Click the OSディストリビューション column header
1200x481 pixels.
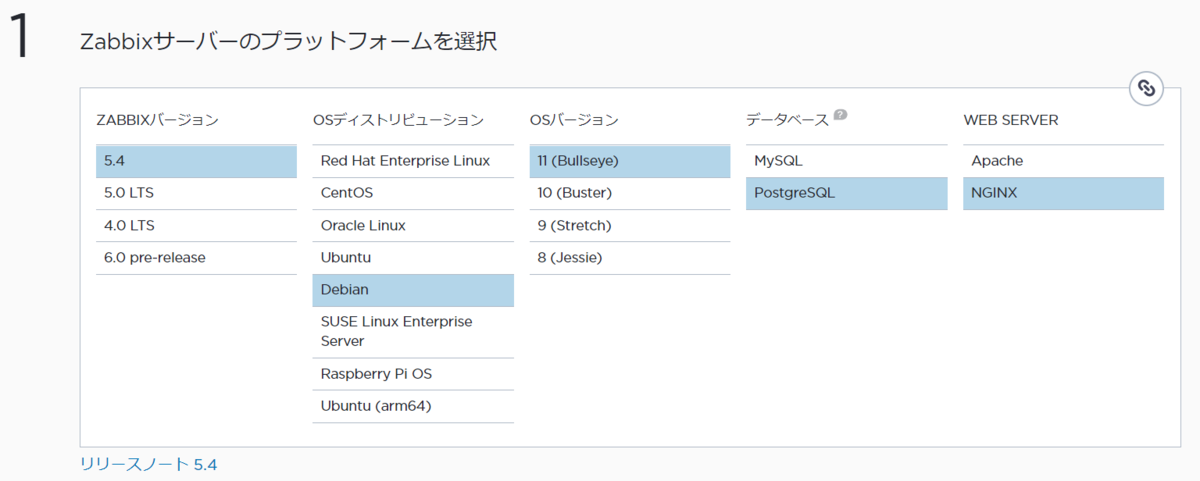click(398, 120)
